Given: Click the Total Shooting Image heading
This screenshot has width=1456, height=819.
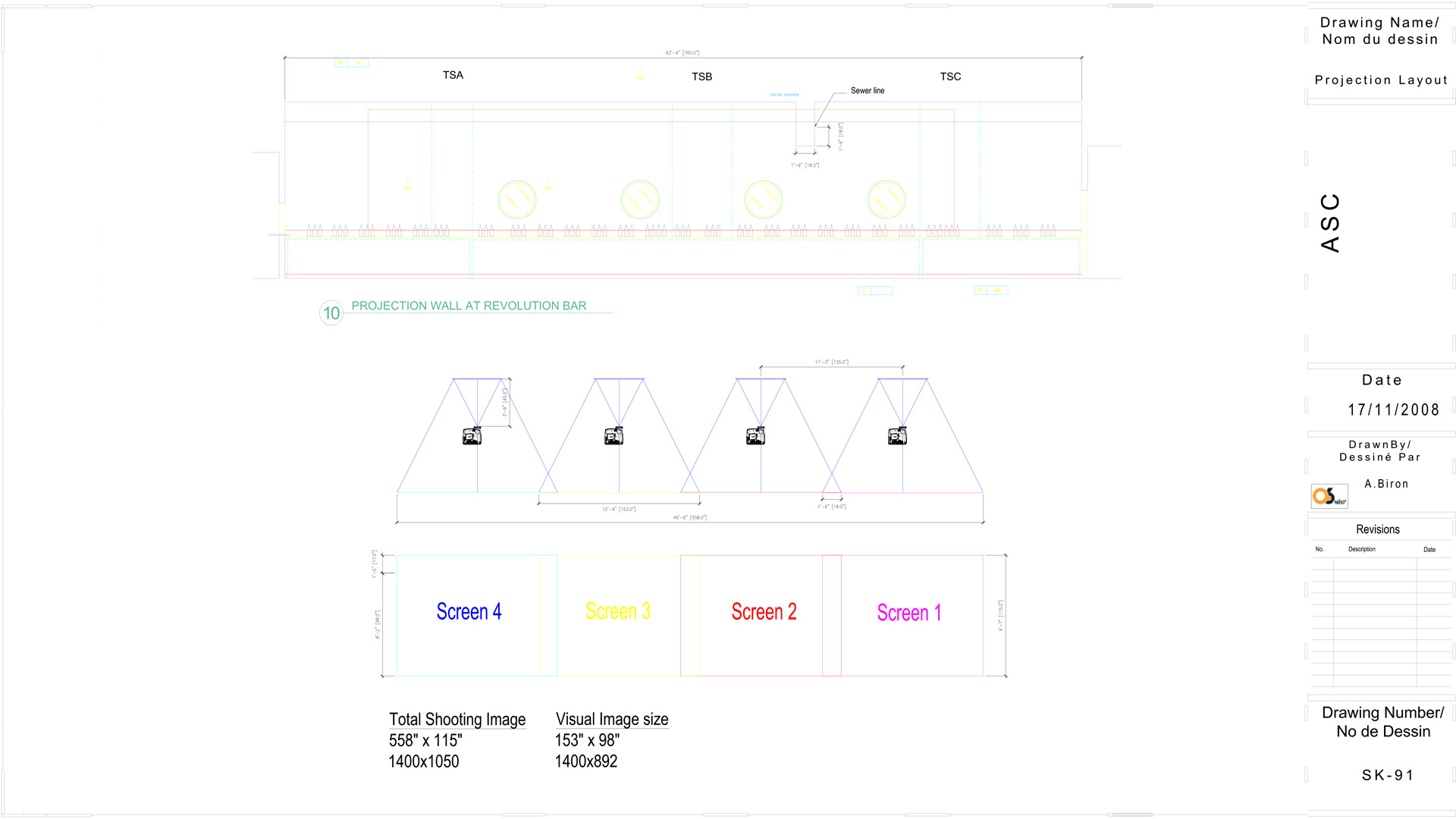Looking at the screenshot, I should point(457,719).
